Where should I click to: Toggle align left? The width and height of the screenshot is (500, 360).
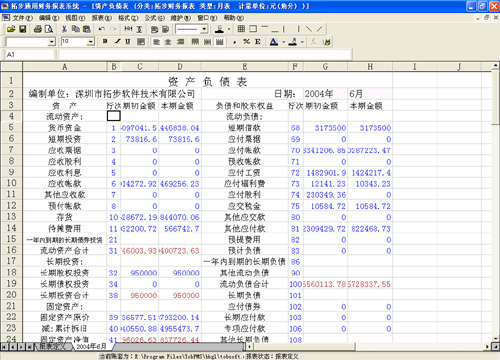point(156,42)
